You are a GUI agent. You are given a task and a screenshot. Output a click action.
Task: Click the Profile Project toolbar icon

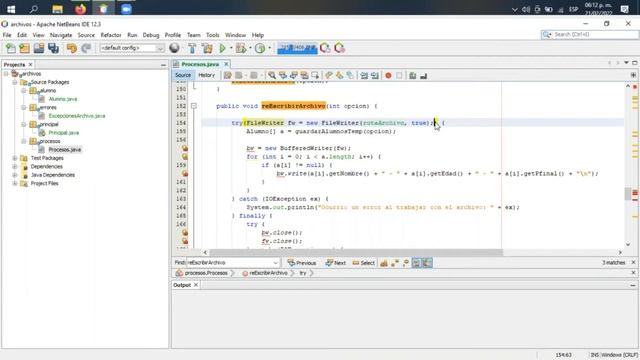click(x=260, y=48)
